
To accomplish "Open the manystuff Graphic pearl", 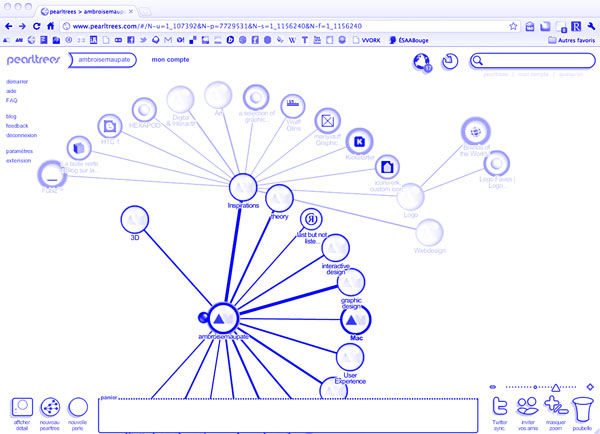I will click(x=328, y=121).
